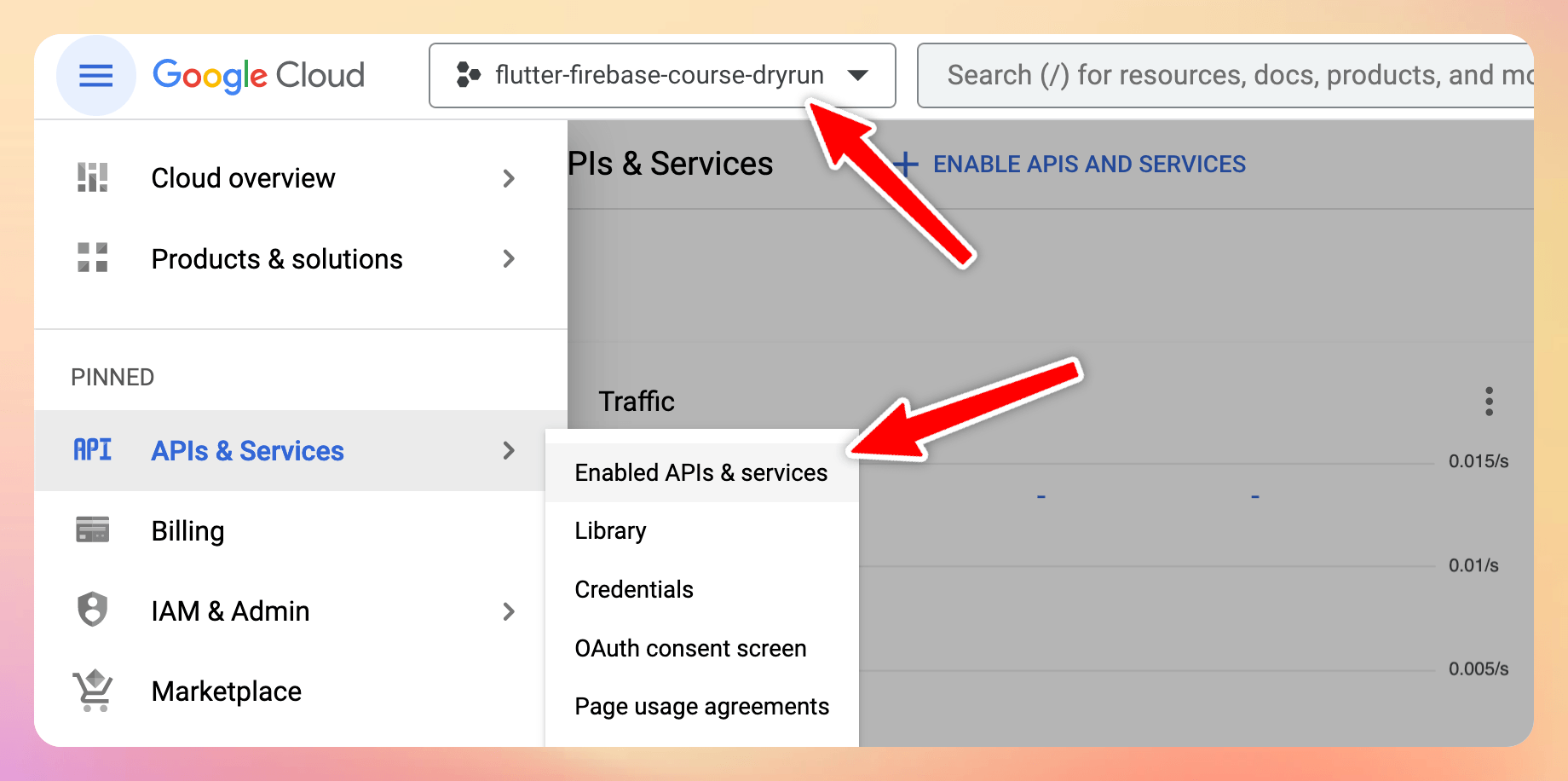This screenshot has width=1568, height=781.
Task: Select Page usage agreements
Action: [x=701, y=706]
